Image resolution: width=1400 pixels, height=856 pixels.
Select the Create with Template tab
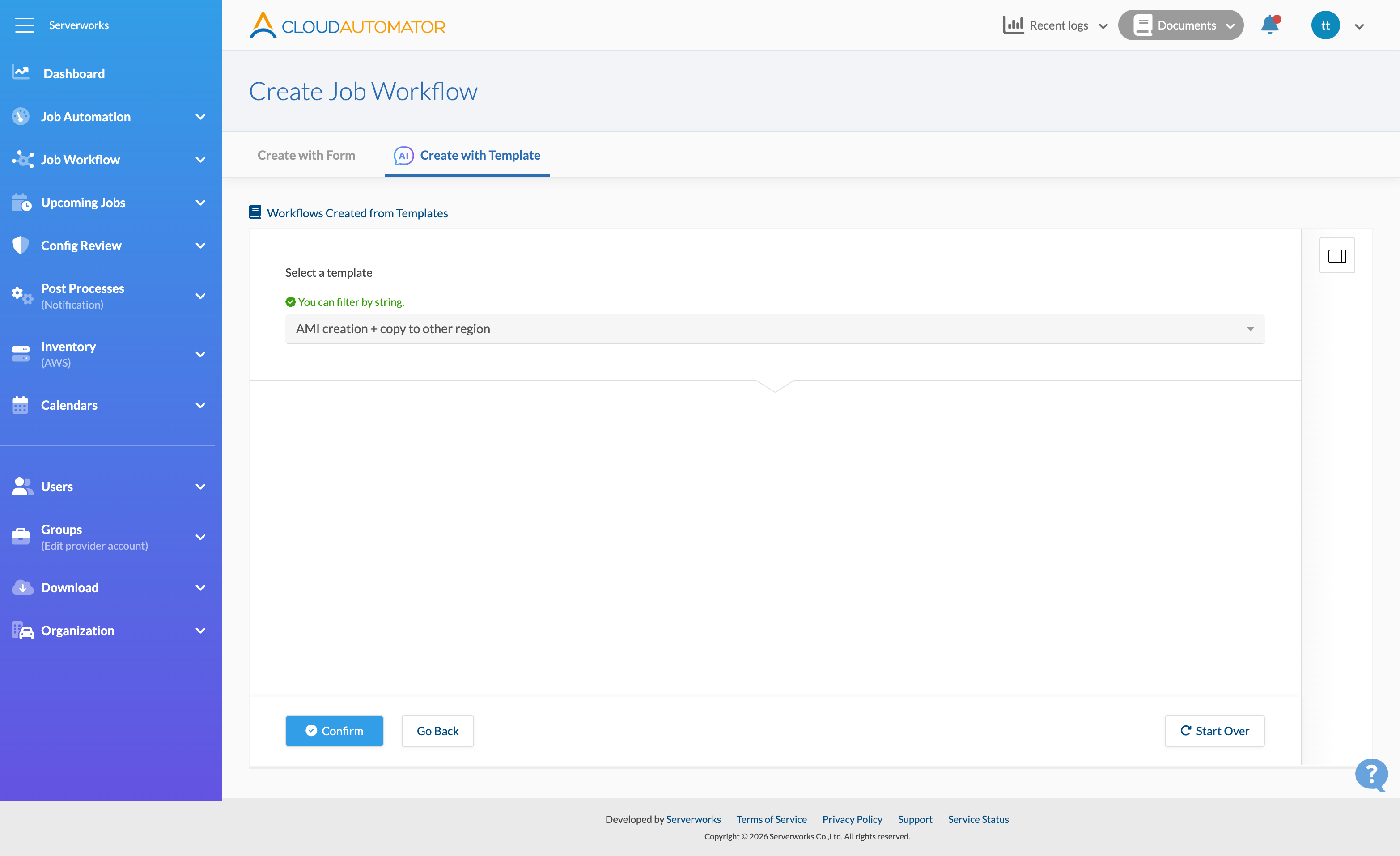point(467,155)
